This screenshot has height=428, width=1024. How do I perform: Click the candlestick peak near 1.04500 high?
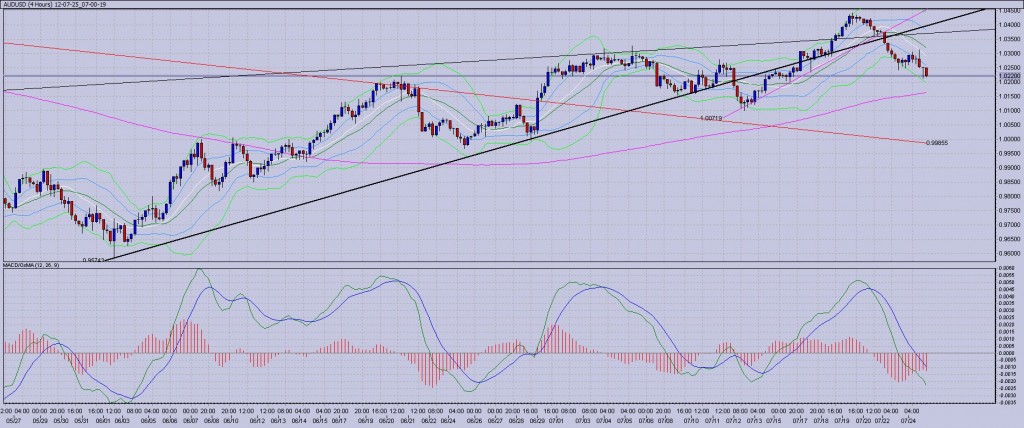(852, 15)
